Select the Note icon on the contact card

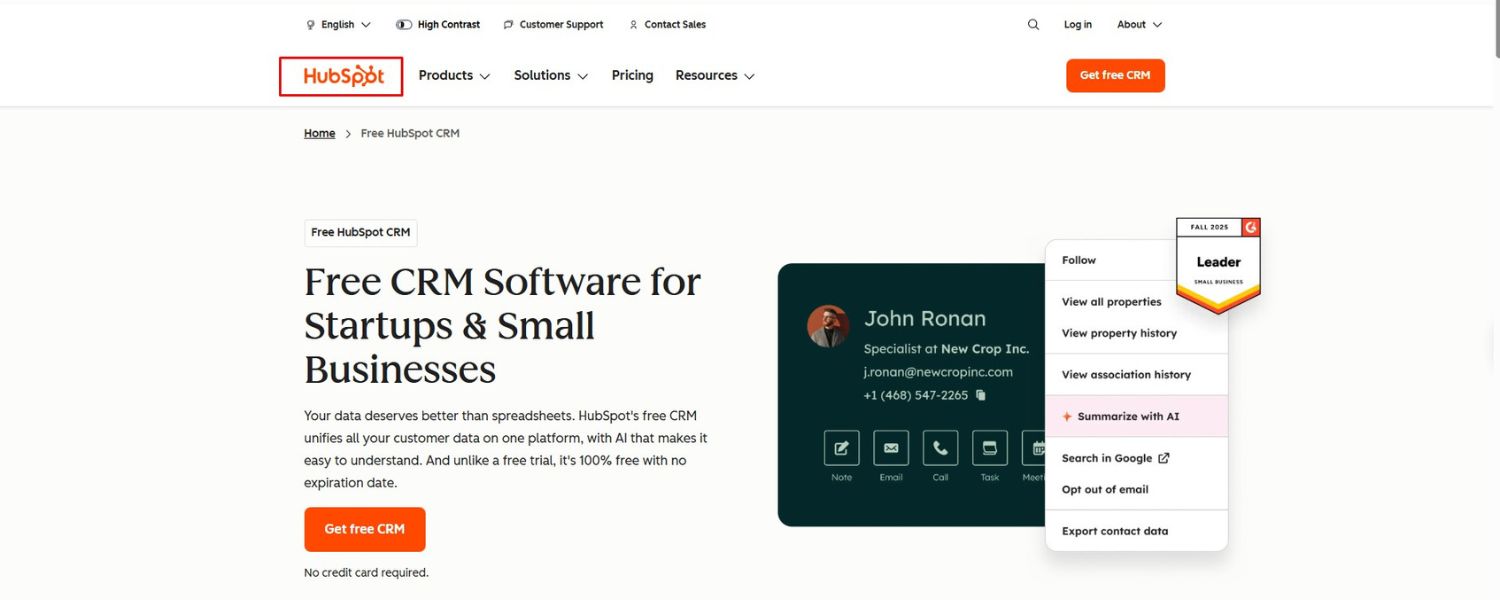pos(841,448)
